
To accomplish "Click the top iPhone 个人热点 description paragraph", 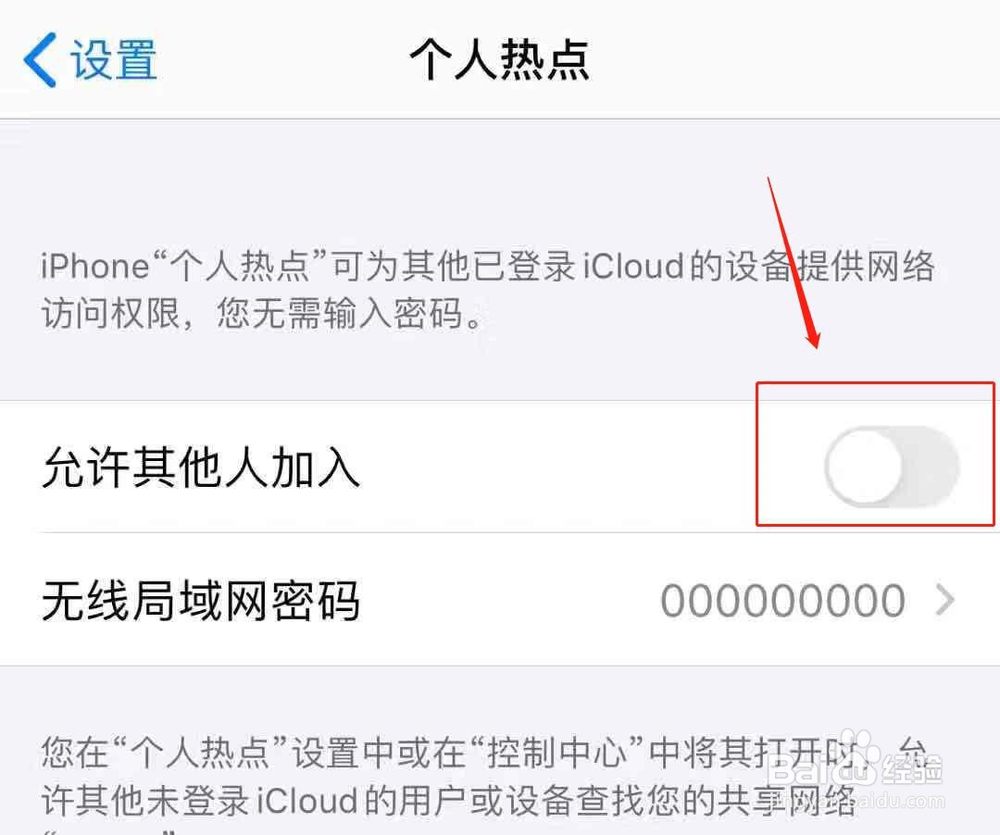I will pos(488,290).
